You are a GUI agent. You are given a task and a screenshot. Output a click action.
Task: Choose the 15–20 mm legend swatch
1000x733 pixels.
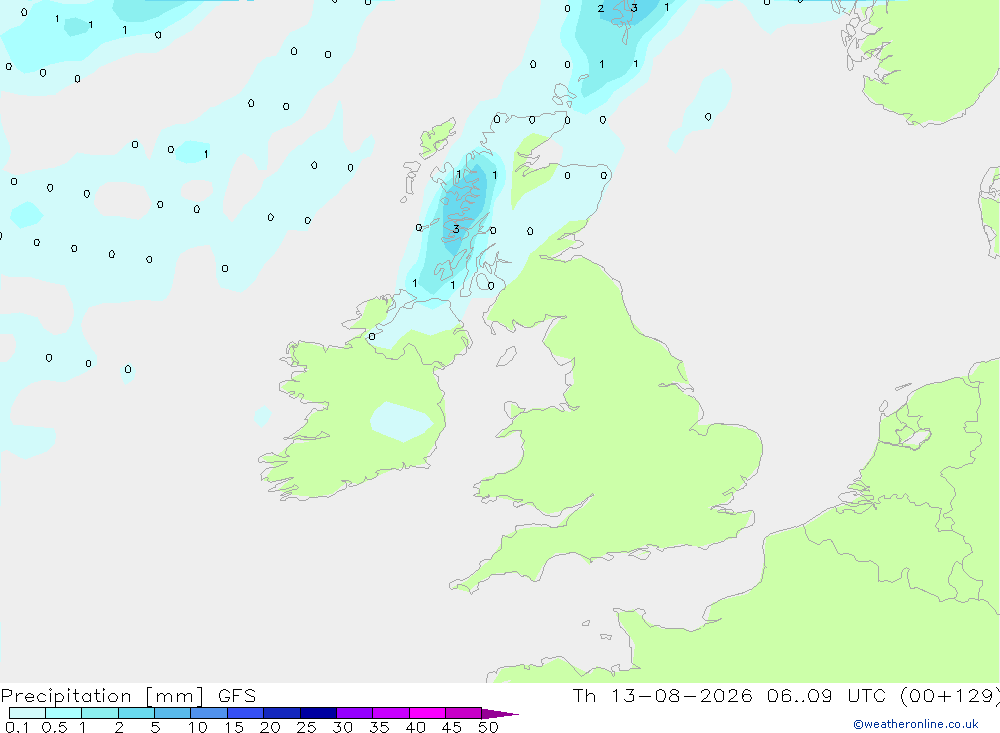[246, 713]
